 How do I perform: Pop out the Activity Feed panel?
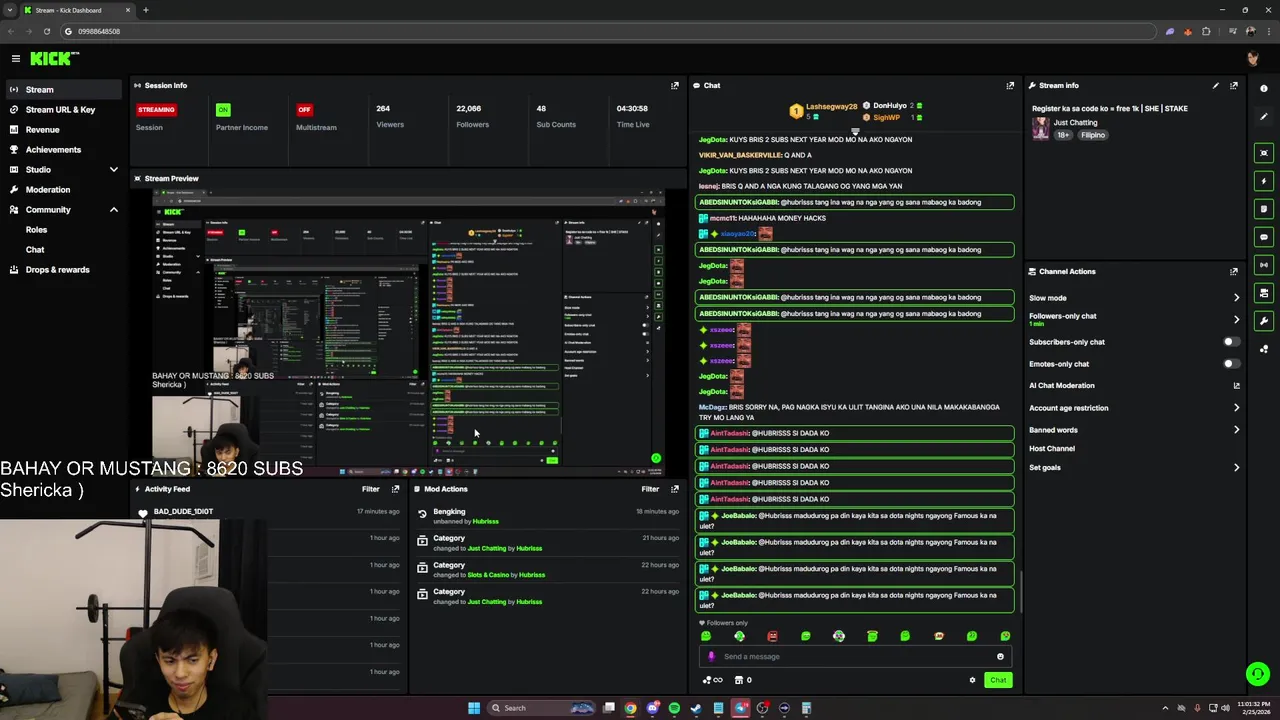[395, 489]
